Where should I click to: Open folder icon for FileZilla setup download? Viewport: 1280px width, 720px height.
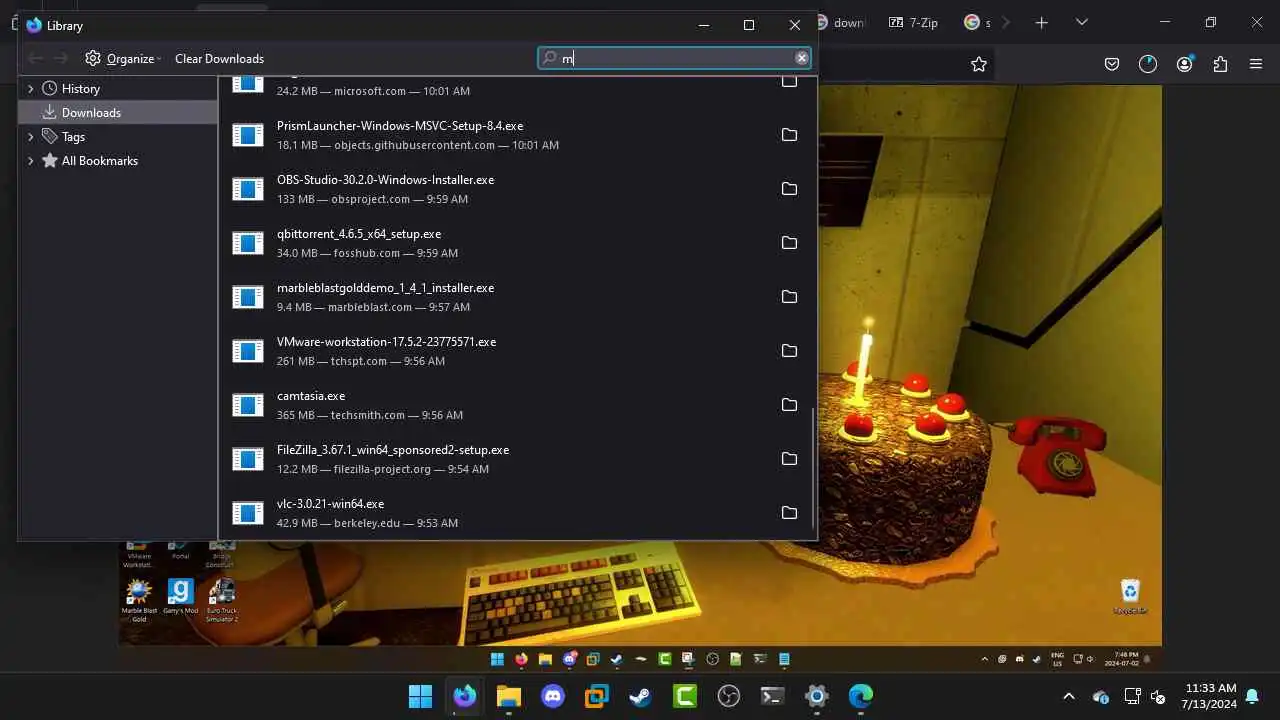click(x=789, y=459)
